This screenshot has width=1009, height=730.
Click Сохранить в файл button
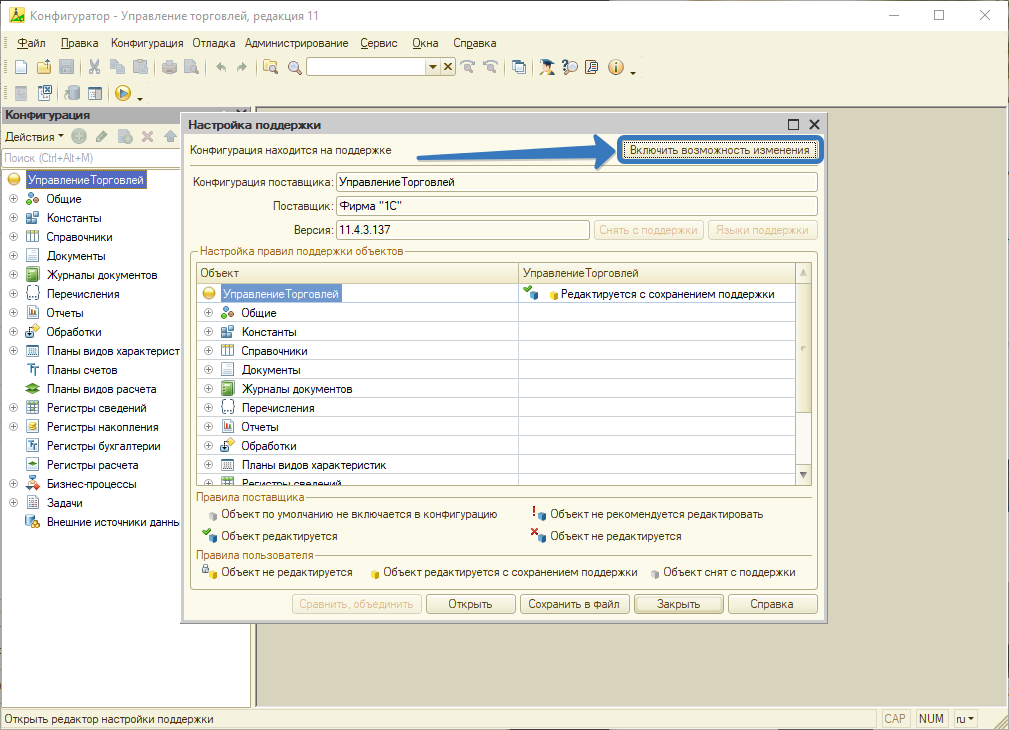573,604
